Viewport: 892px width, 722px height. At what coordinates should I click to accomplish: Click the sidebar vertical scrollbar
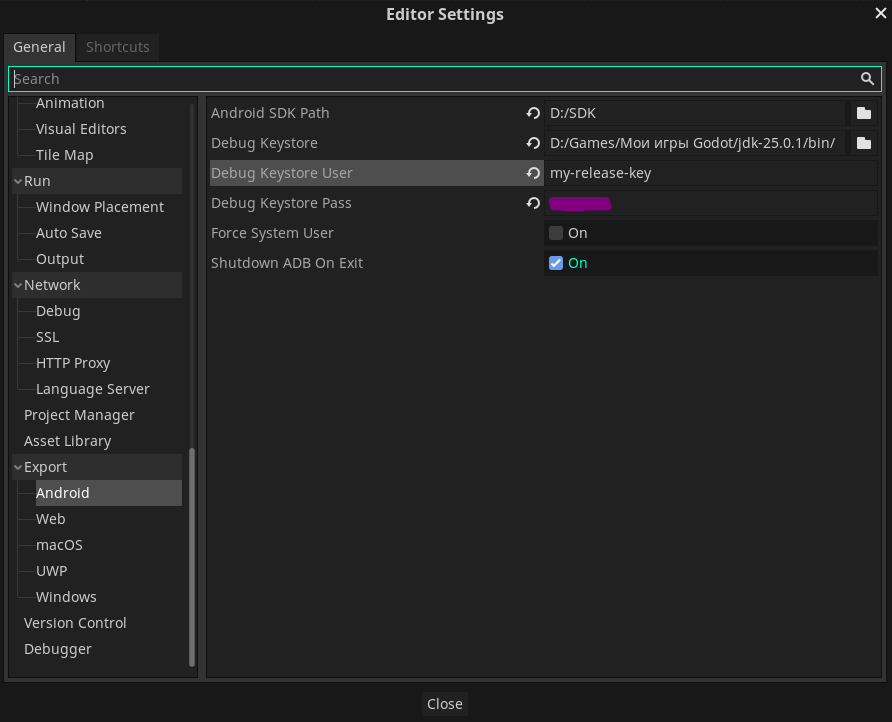pos(192,558)
